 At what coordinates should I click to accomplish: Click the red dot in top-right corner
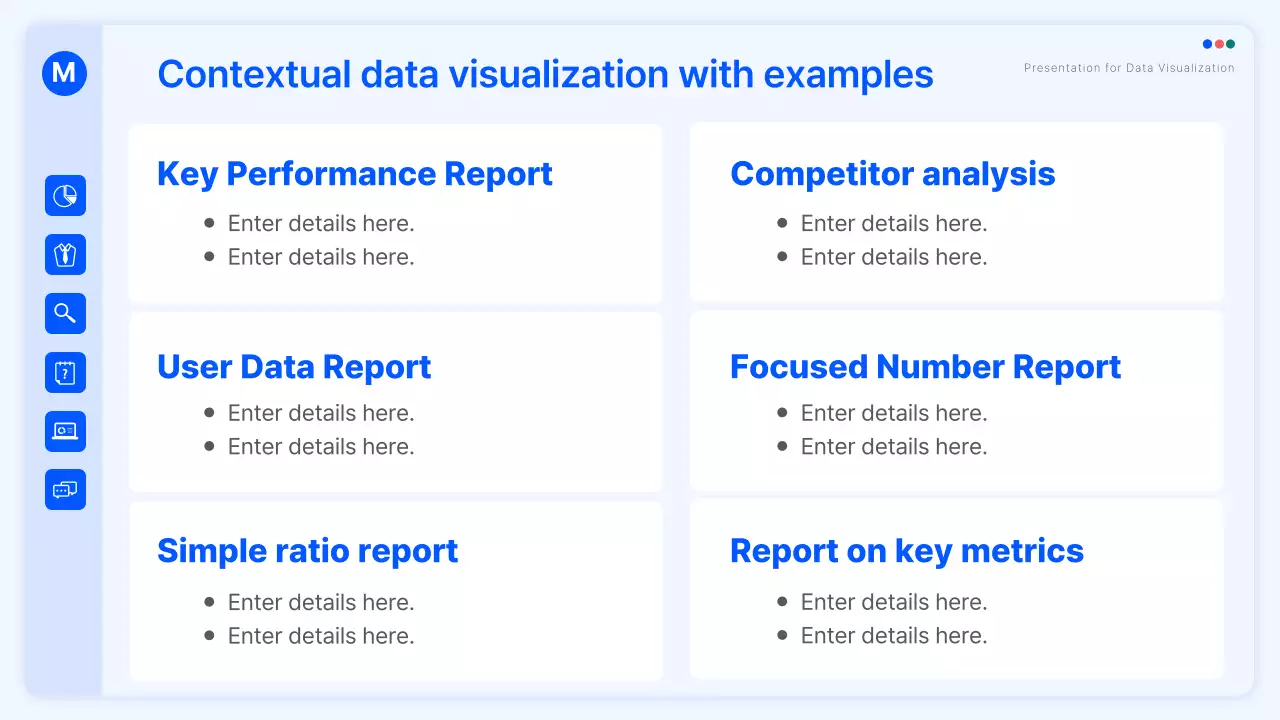coord(1219,44)
